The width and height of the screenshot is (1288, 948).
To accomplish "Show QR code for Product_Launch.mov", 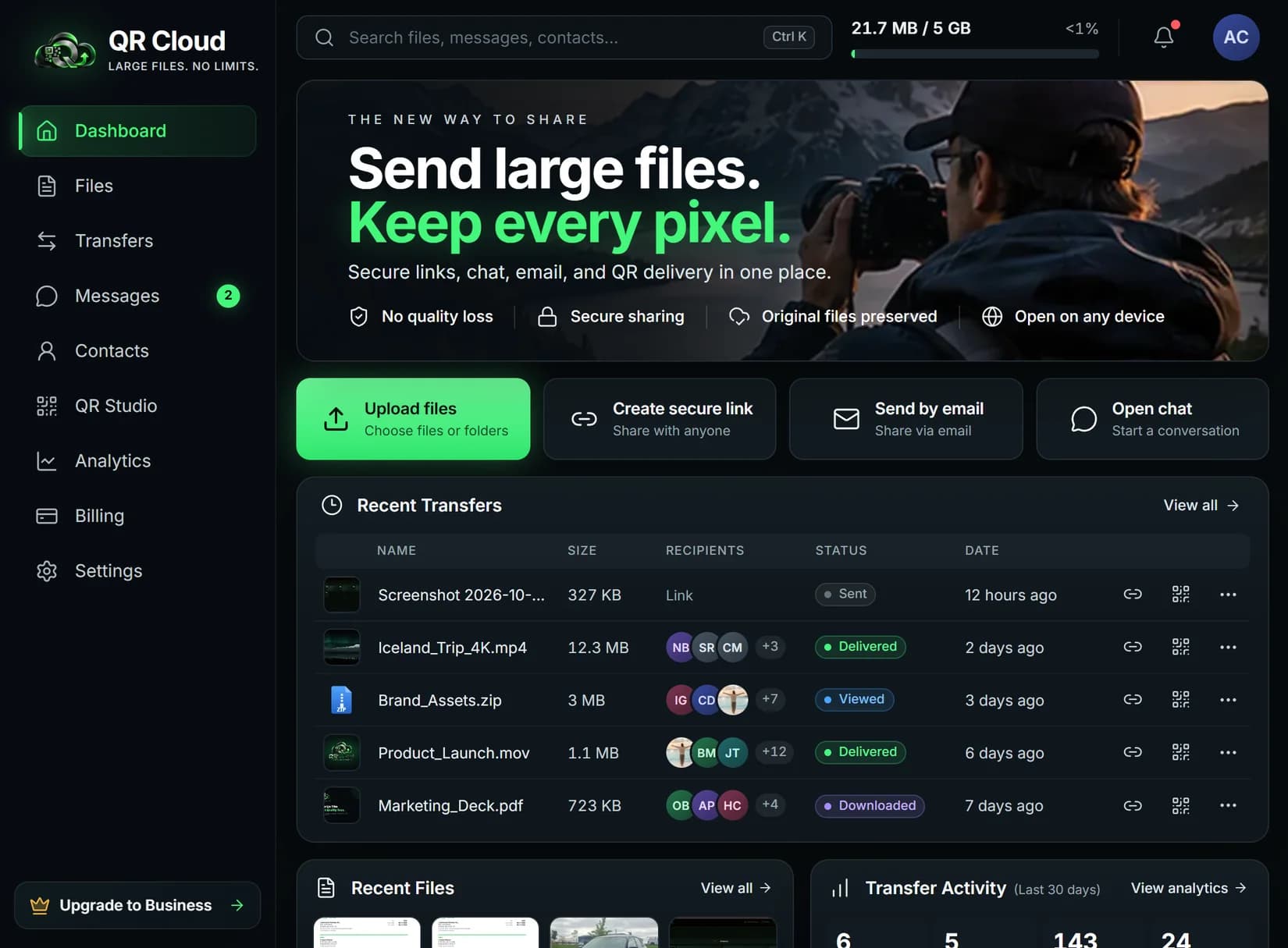I will click(x=1181, y=752).
